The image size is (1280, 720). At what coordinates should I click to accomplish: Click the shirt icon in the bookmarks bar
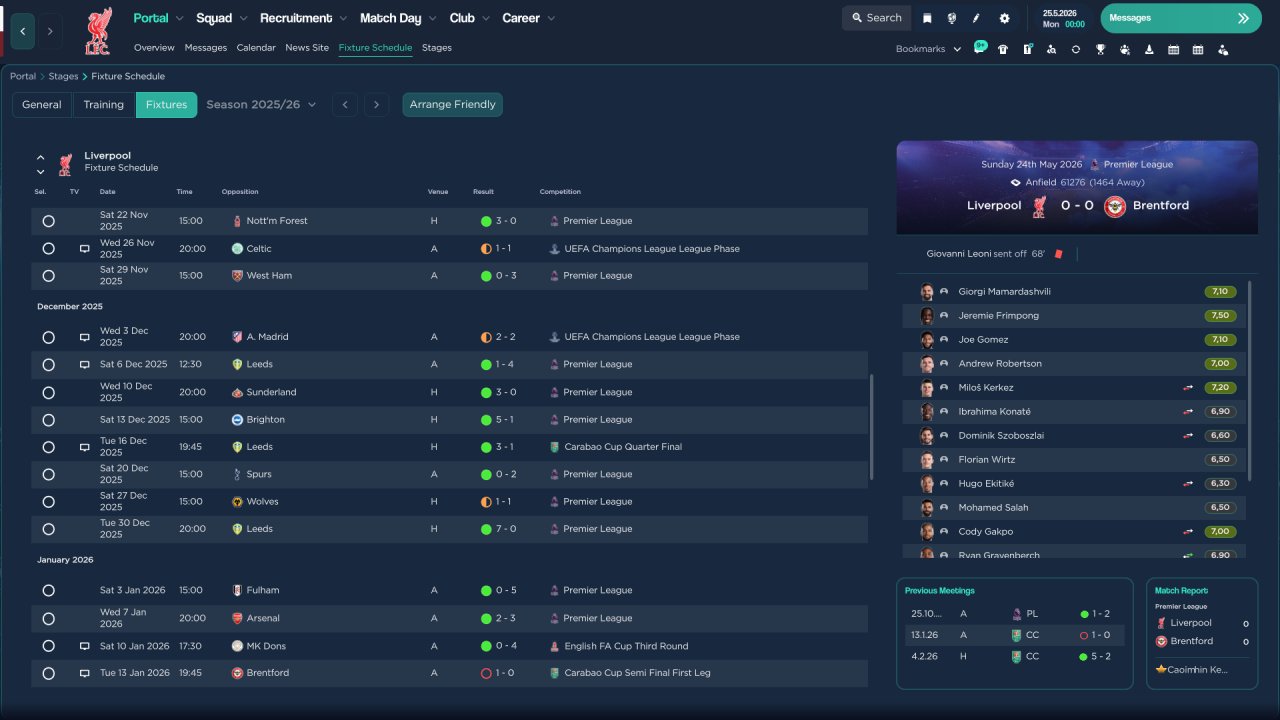pyautogui.click(x=1003, y=49)
